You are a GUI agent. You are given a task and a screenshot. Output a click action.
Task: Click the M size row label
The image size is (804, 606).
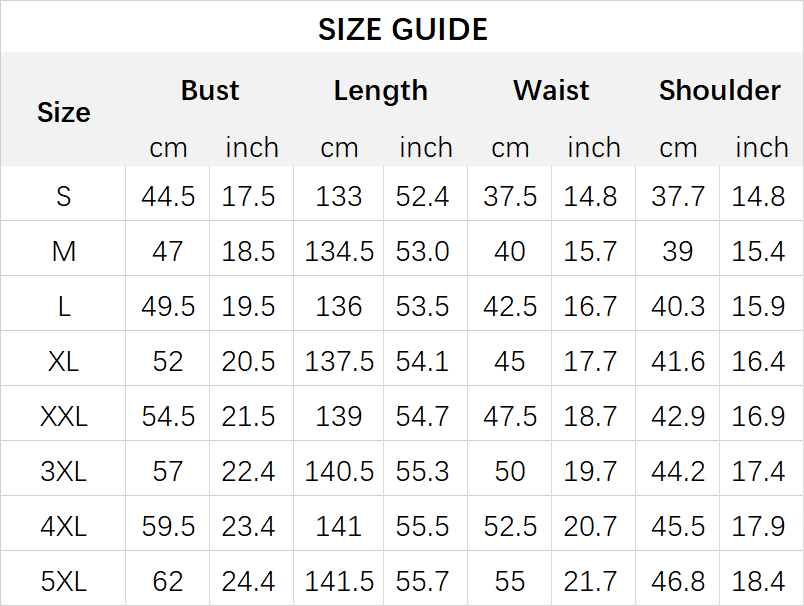point(63,251)
